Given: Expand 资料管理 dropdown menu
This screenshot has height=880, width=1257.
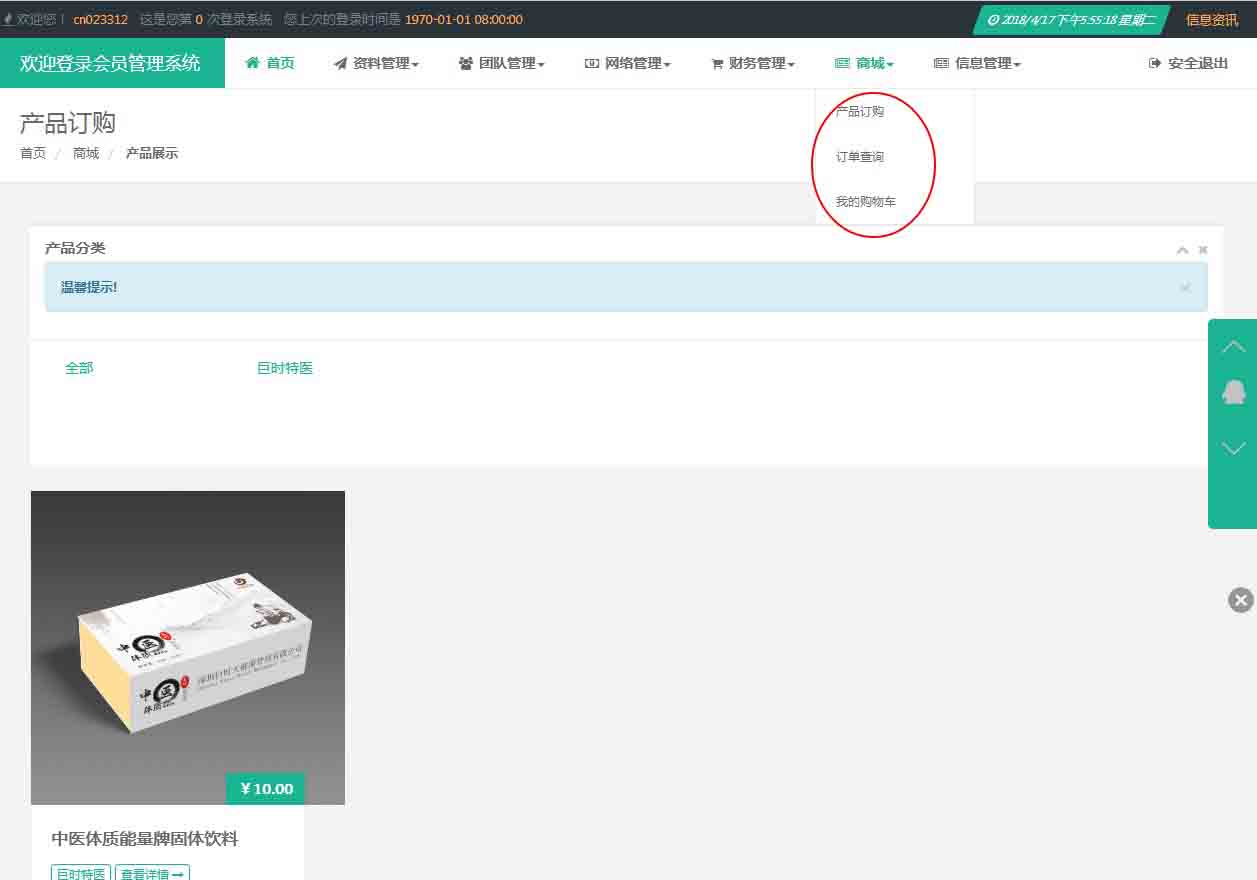Looking at the screenshot, I should point(376,63).
